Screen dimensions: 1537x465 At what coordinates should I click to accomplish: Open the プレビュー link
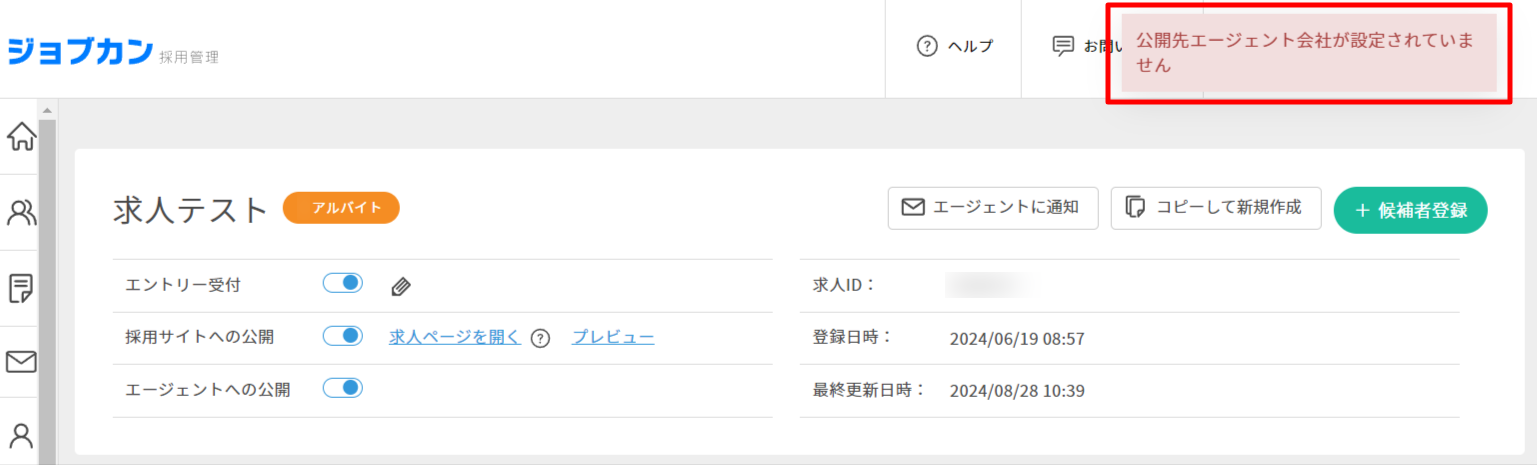pyautogui.click(x=613, y=337)
